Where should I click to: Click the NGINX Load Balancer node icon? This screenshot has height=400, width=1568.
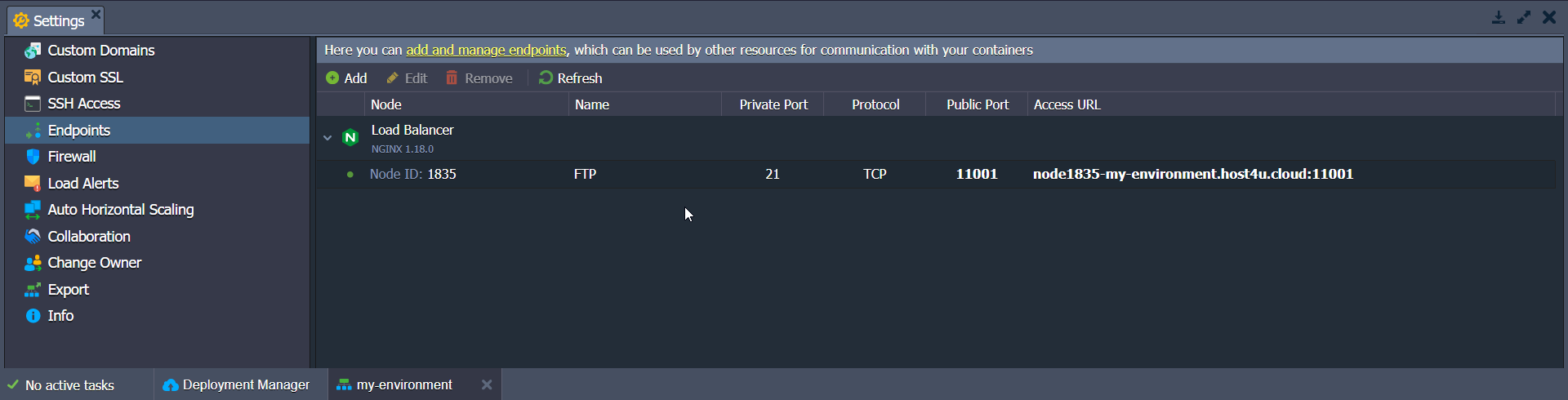coord(350,138)
